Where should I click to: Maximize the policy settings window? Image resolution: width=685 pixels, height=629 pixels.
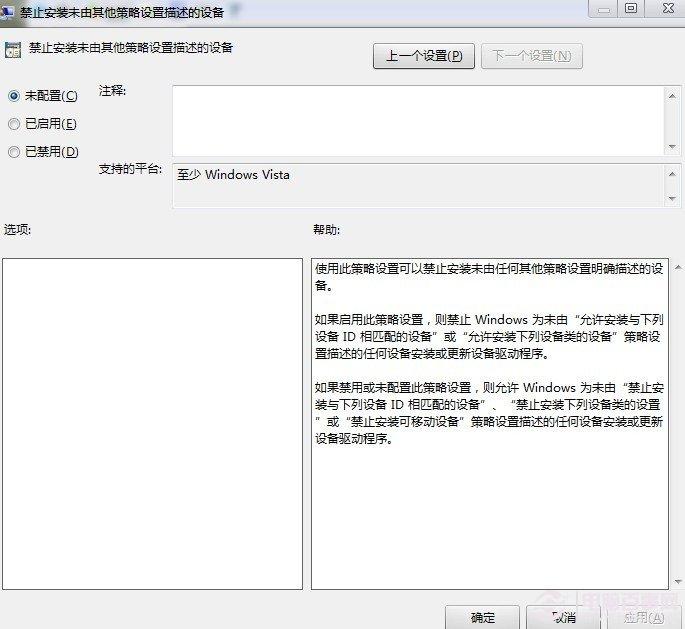click(631, 8)
